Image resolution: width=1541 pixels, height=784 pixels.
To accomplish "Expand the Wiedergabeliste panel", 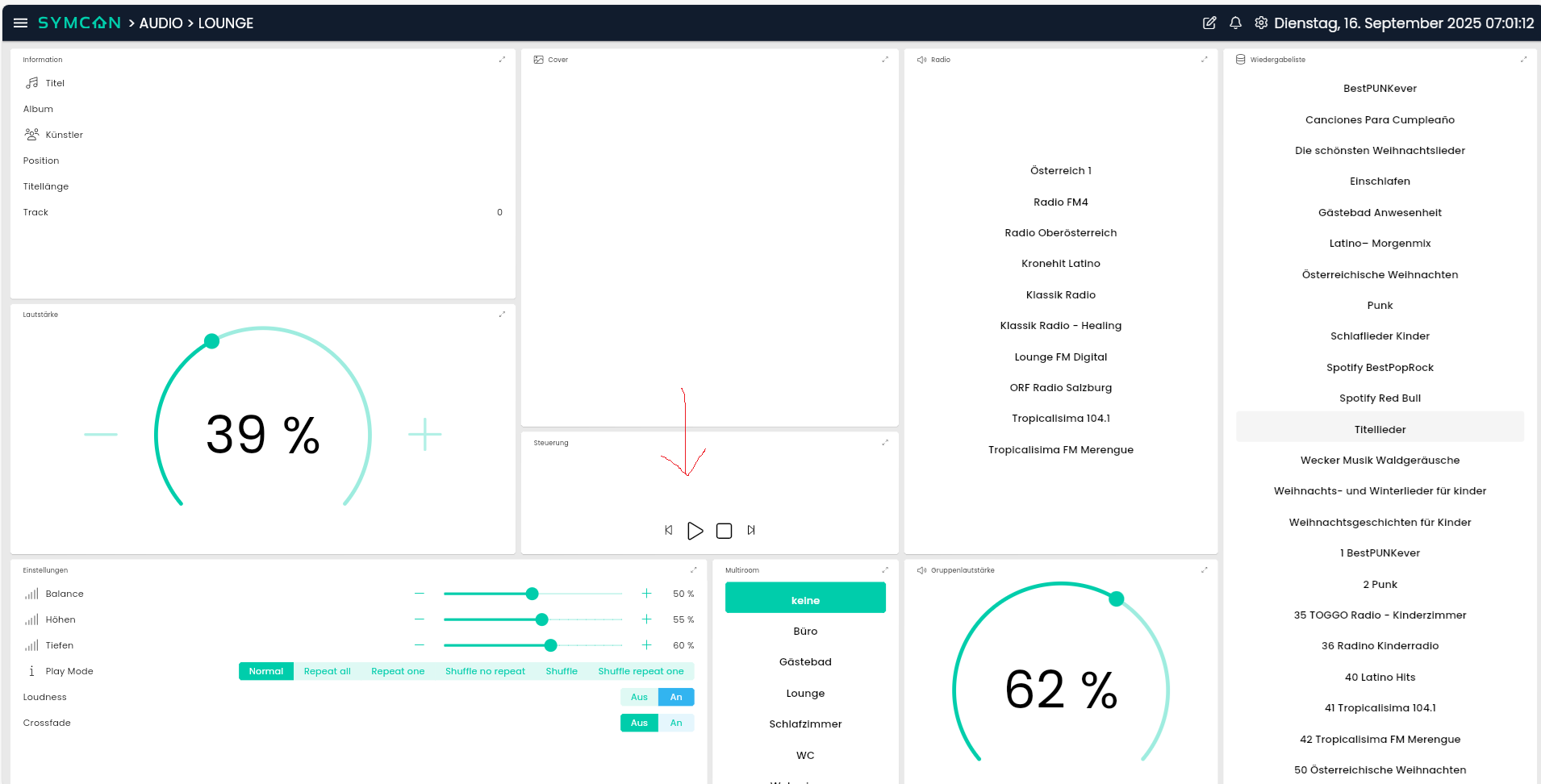I will point(1523,60).
